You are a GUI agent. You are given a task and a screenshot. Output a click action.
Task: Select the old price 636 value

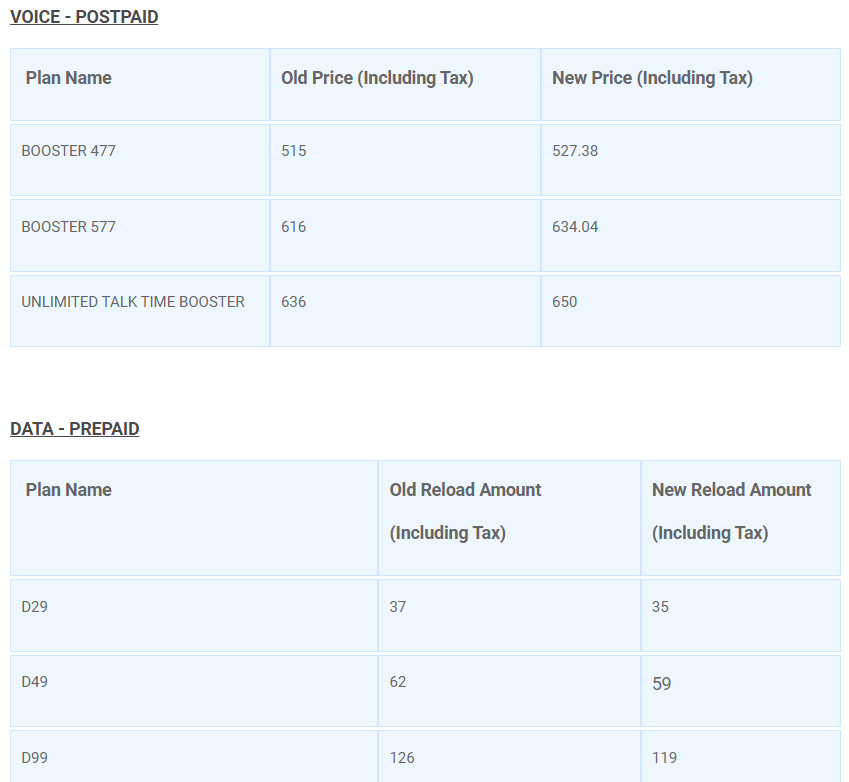click(293, 302)
